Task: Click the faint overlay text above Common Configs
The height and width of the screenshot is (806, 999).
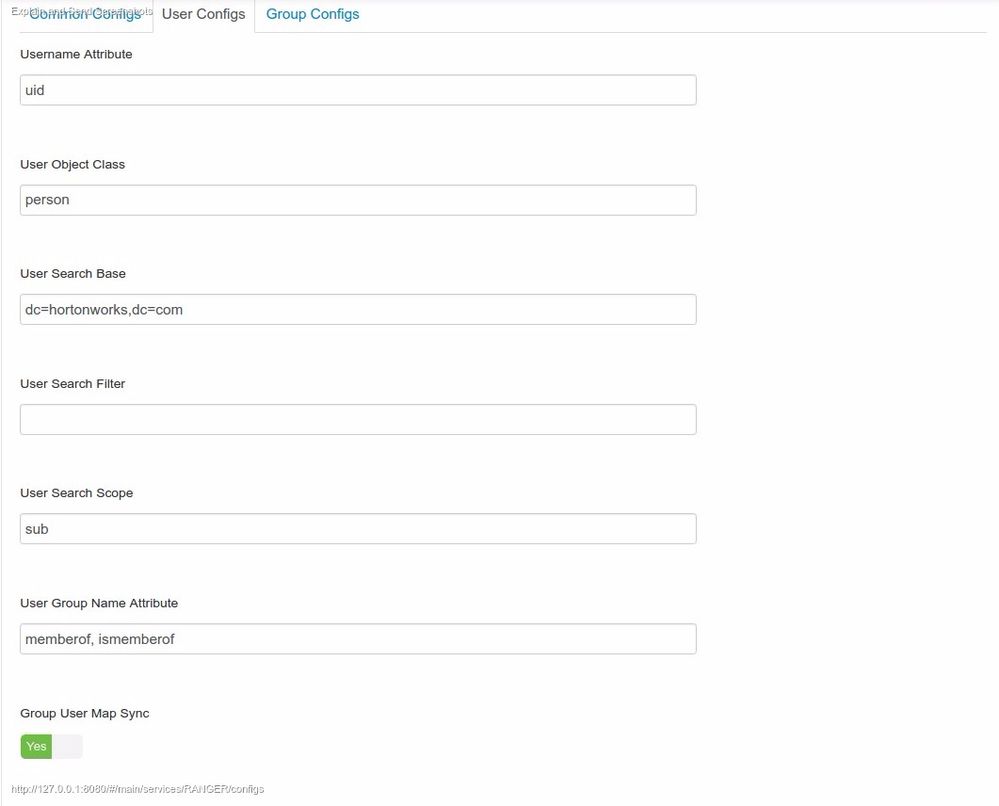Action: pos(82,11)
